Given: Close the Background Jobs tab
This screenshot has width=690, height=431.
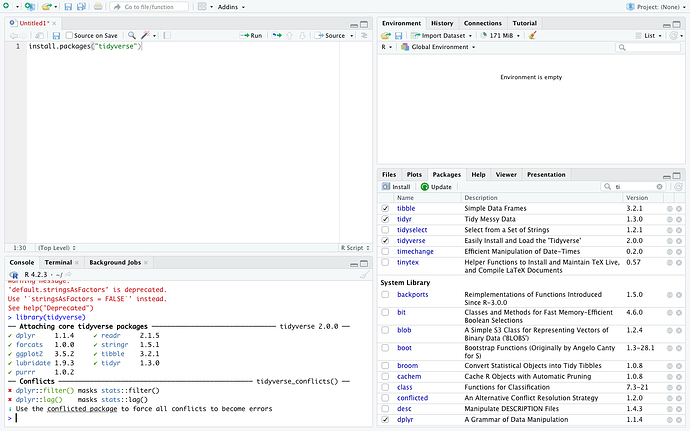Looking at the screenshot, I should click(x=146, y=262).
